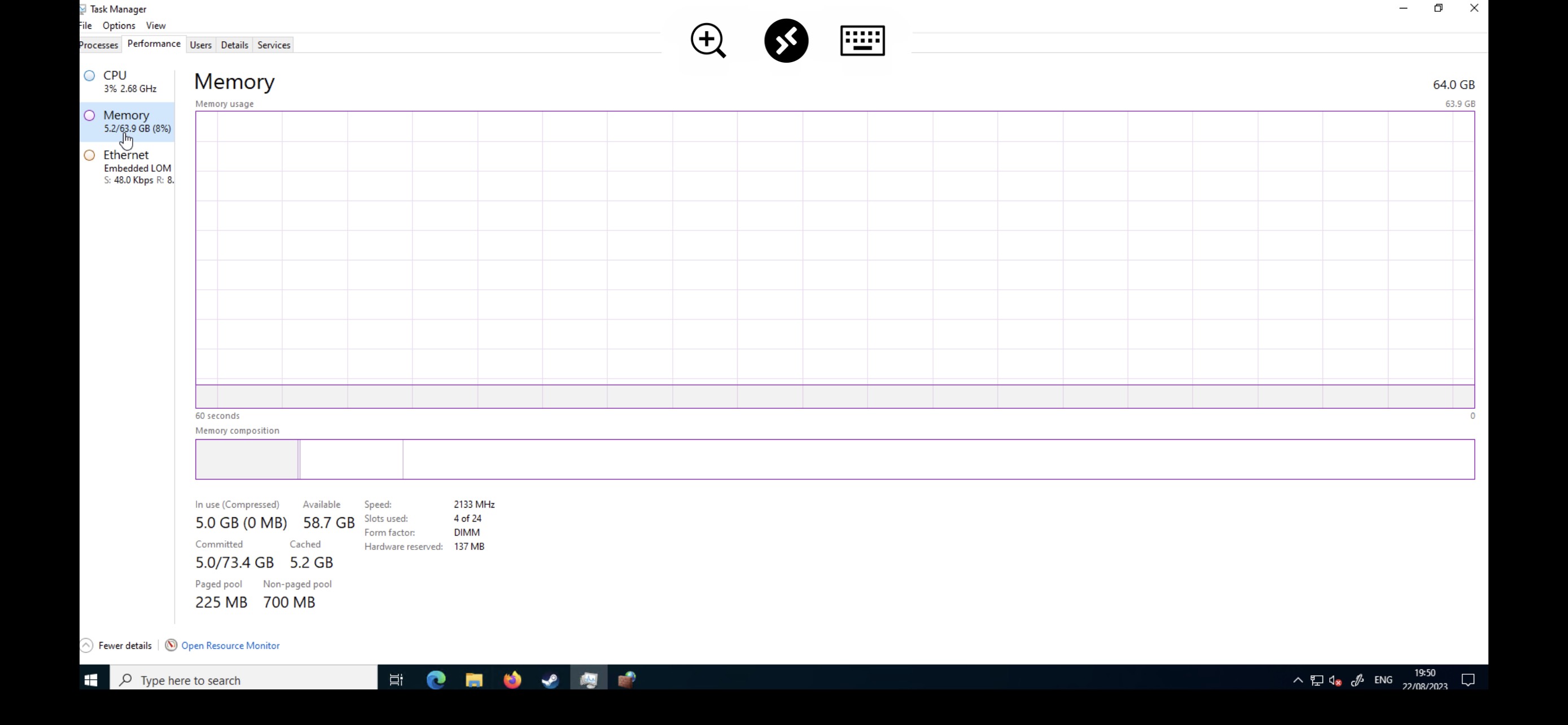Click the muted volume tray icon
This screenshot has width=1568, height=725.
[x=1335, y=680]
